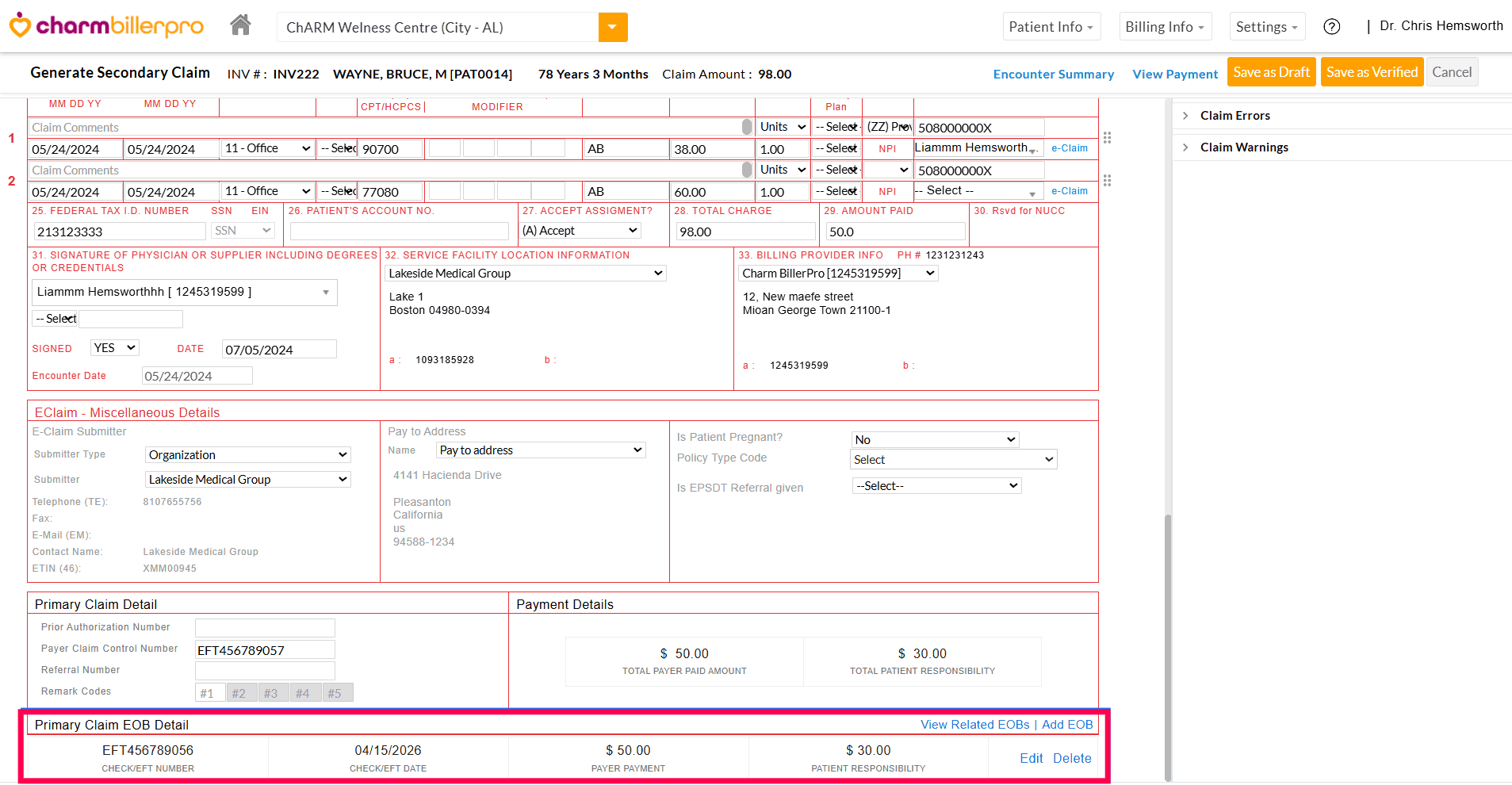Click remark code #3 field
Image resolution: width=1512 pixels, height=785 pixels.
coord(274,693)
